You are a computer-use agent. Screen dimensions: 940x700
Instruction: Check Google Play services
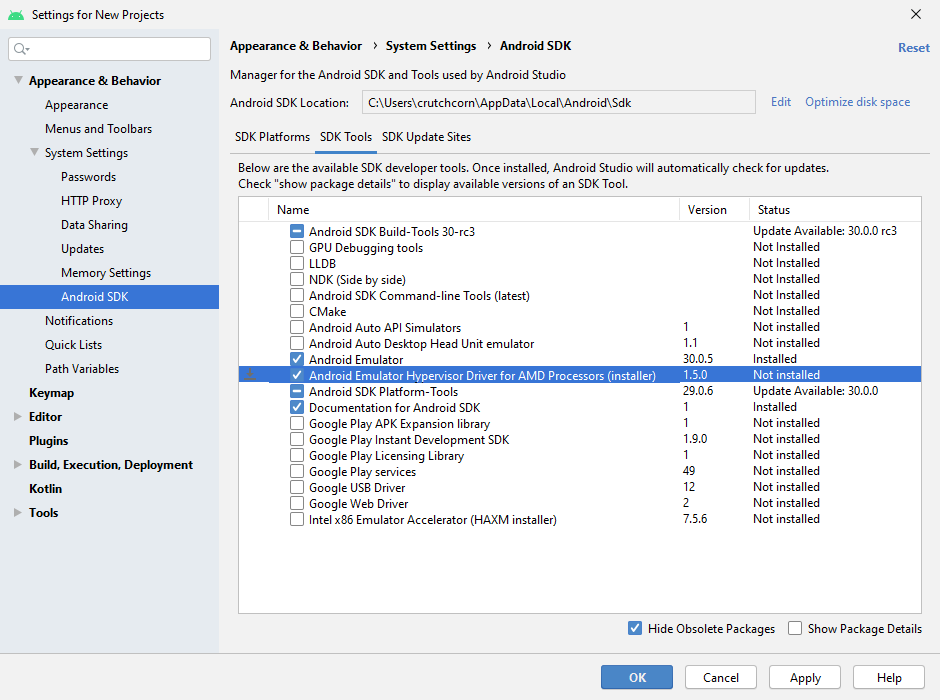coord(297,471)
